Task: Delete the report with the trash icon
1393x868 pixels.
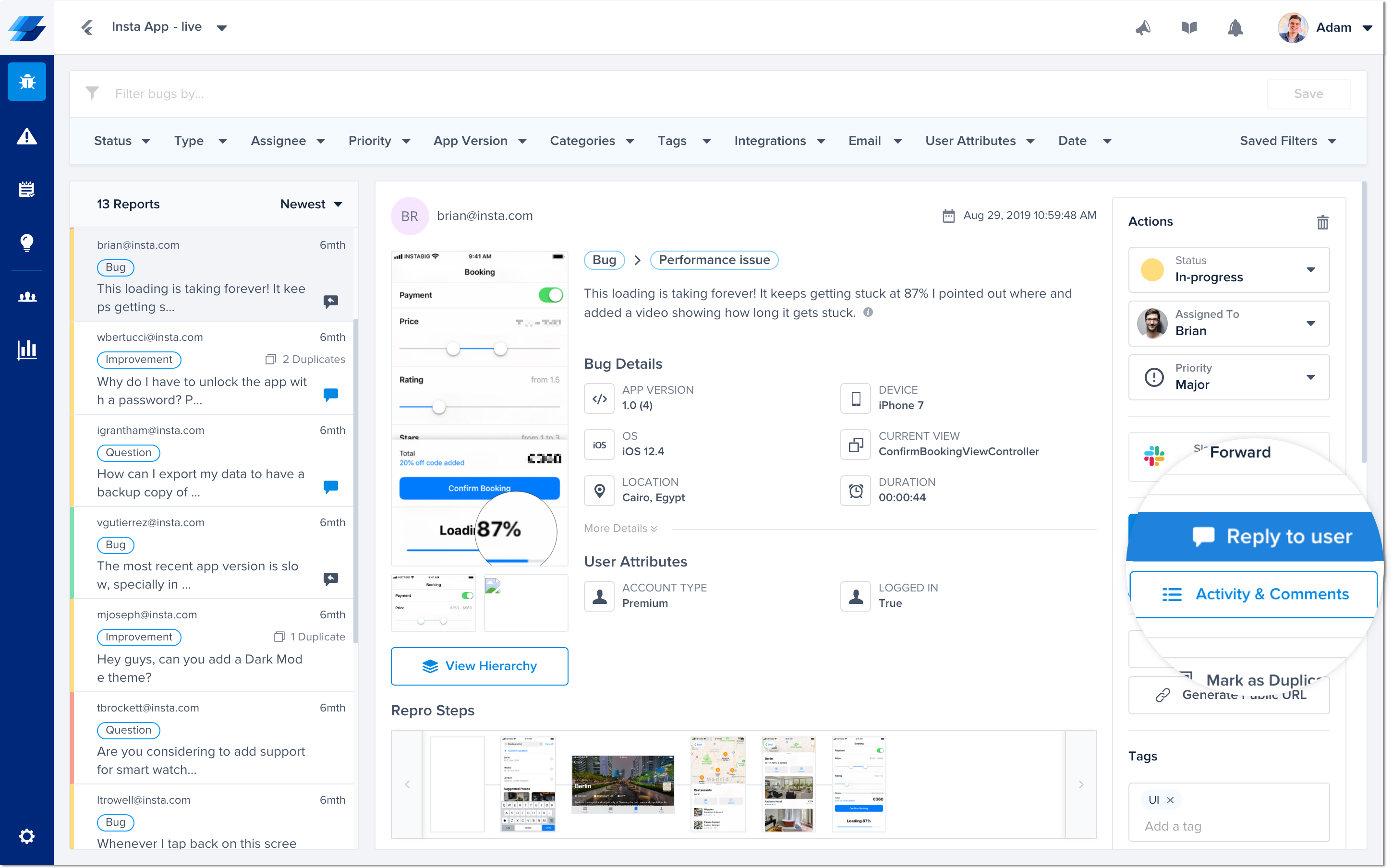Action: [1322, 222]
